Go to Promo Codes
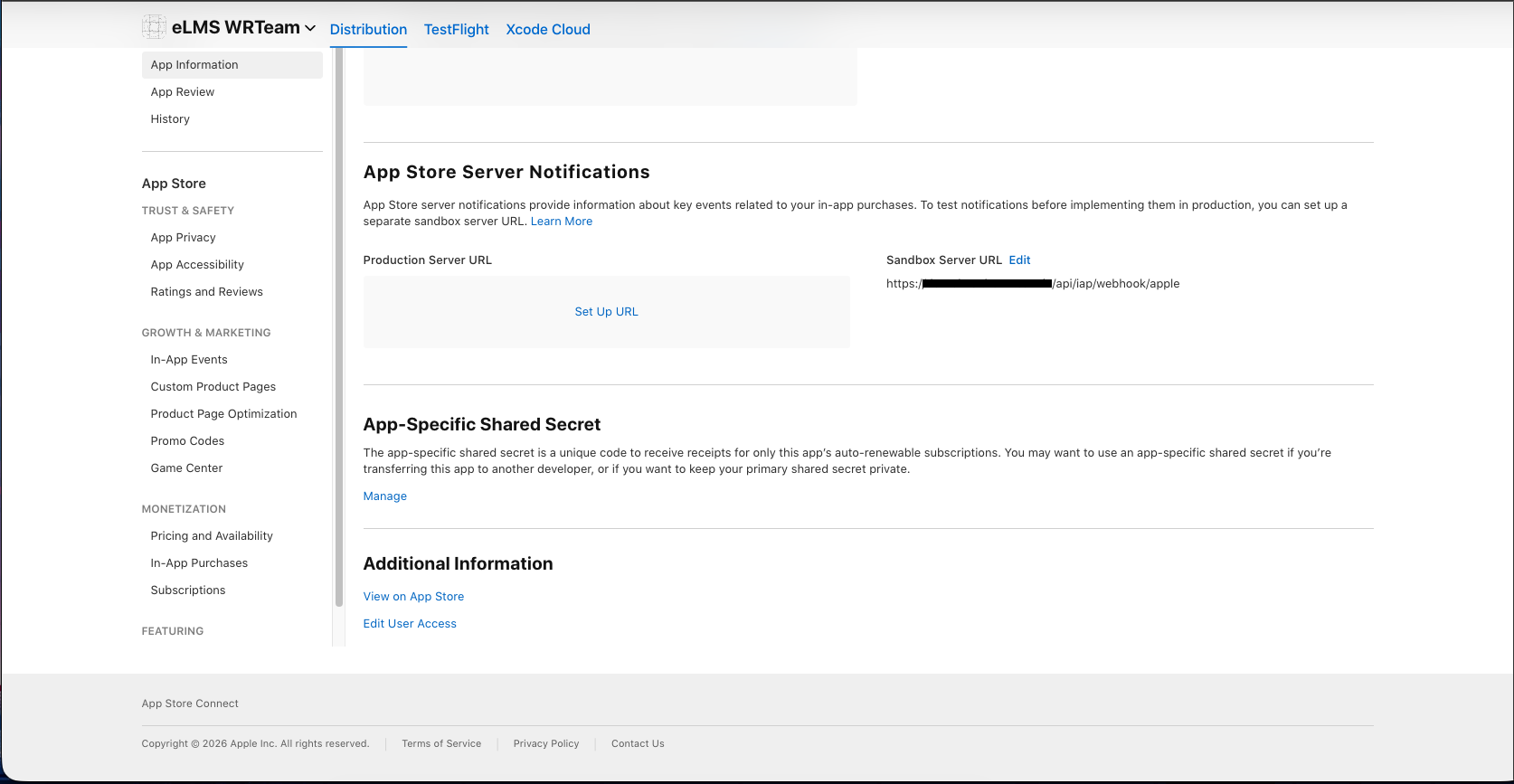This screenshot has width=1514, height=784. (187, 441)
